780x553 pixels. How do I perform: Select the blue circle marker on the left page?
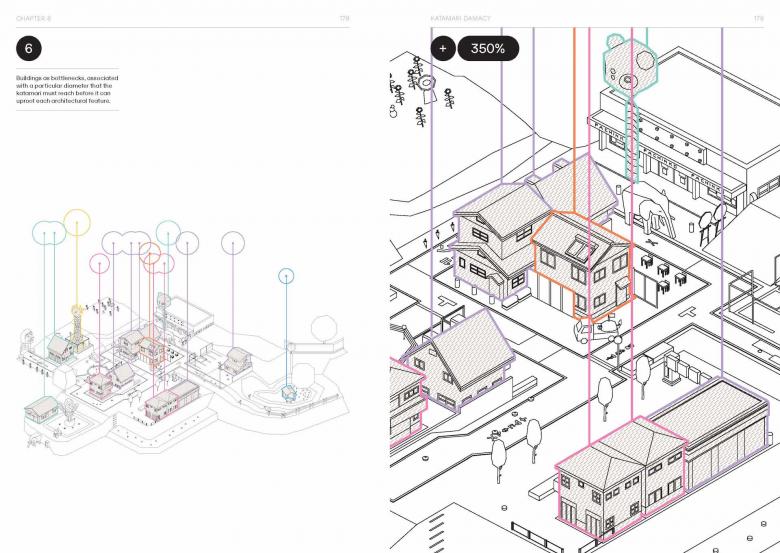[x=286, y=275]
